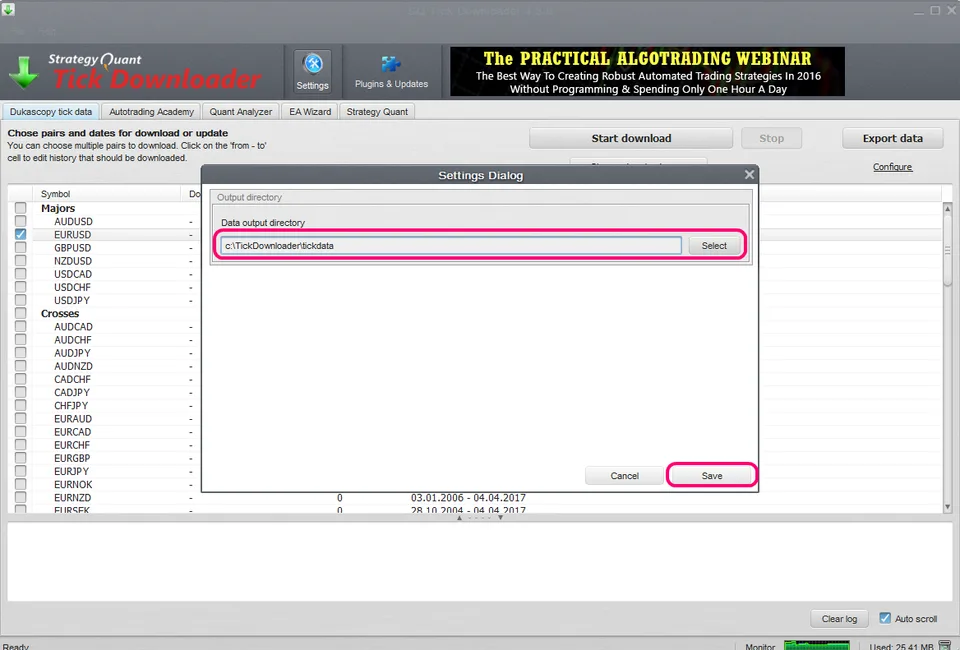Open the Autotrading Academy tab

pos(151,111)
